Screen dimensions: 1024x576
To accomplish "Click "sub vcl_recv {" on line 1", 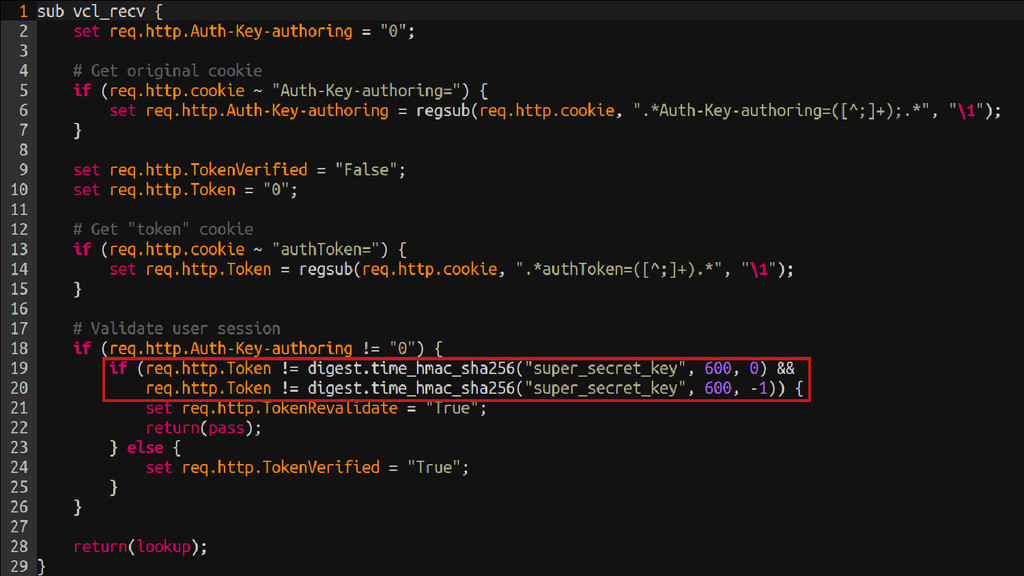I will click(100, 11).
